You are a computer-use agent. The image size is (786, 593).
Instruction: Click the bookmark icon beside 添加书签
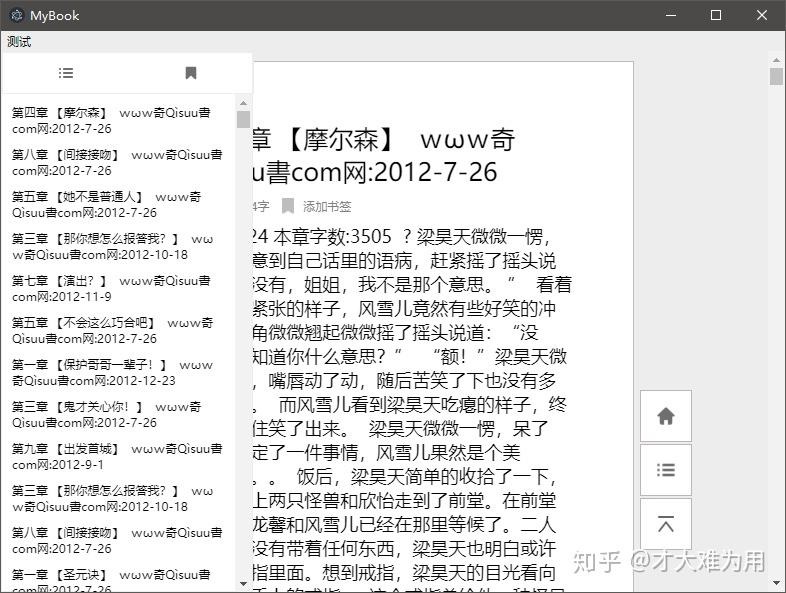click(x=288, y=206)
